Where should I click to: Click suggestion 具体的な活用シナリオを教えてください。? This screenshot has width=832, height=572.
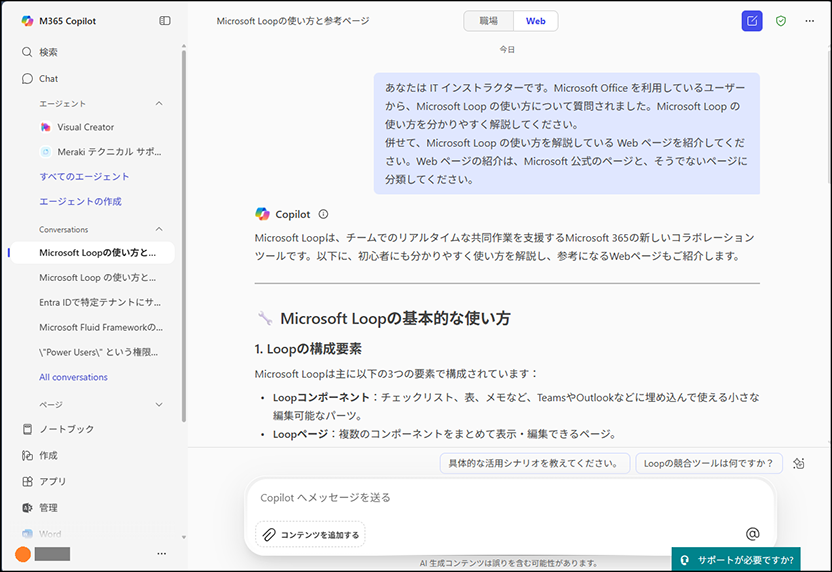[535, 463]
